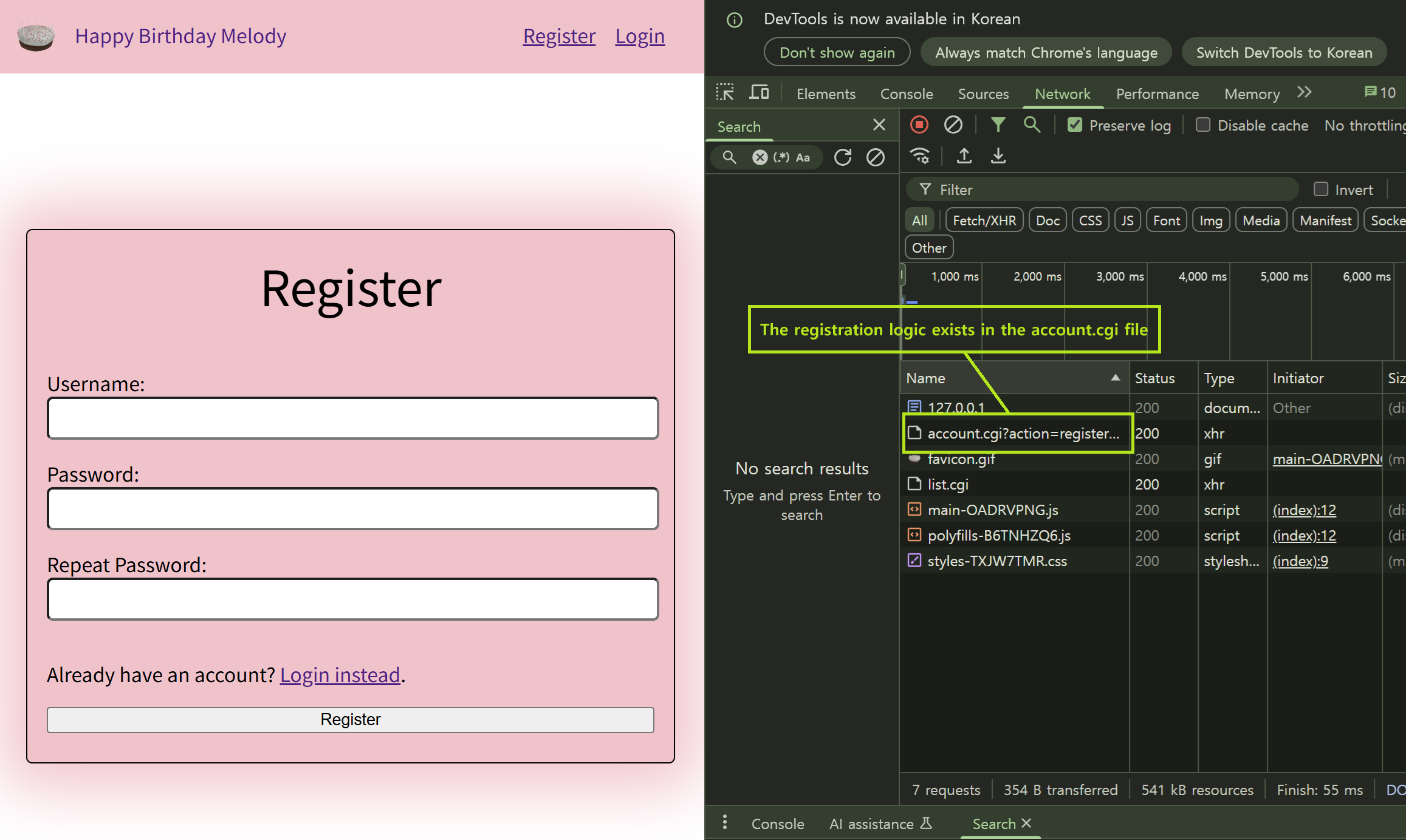Toggle the device toolbar icon
1406x840 pixels.
[x=759, y=93]
